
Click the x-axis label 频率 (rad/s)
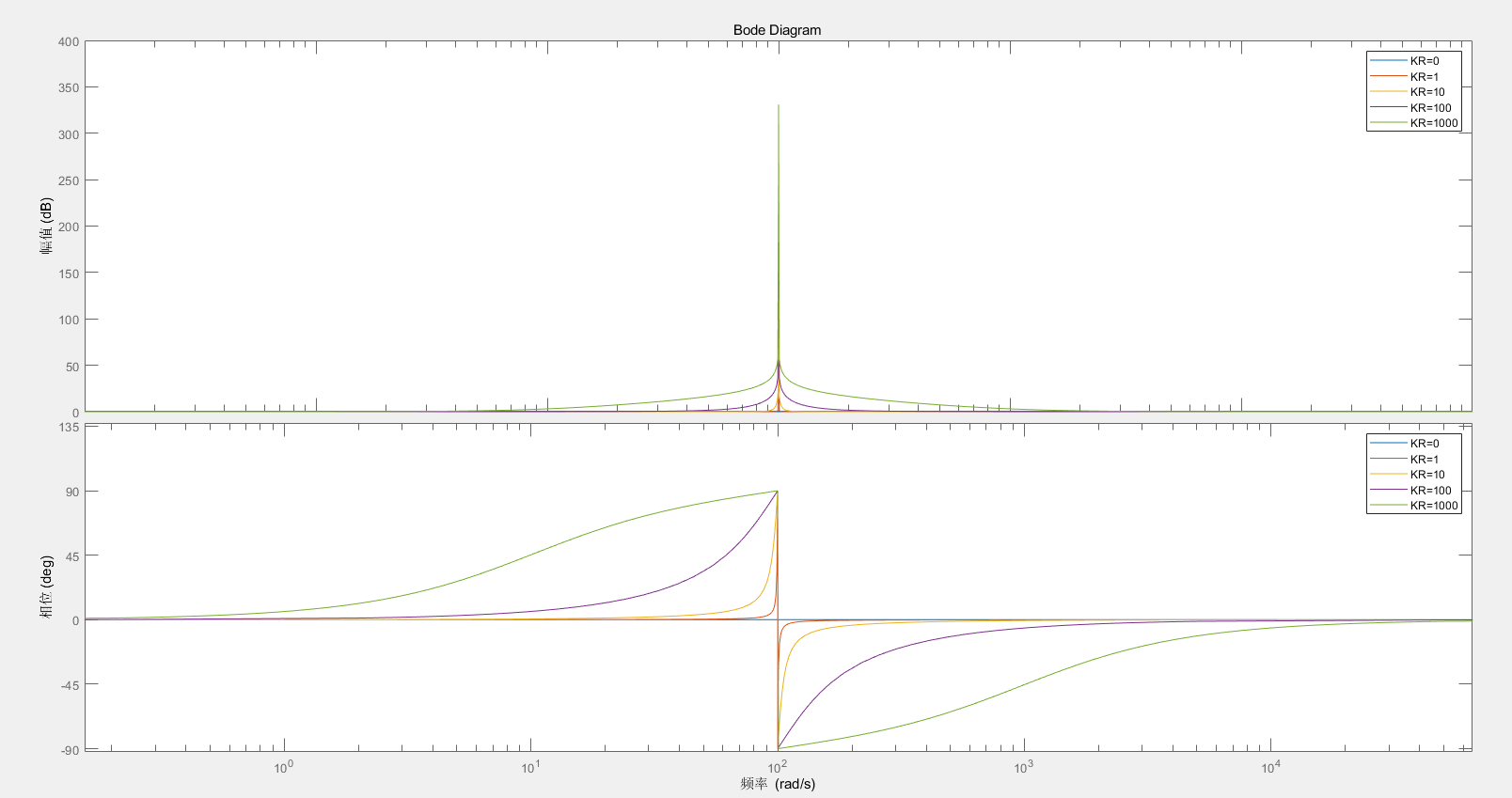click(777, 784)
